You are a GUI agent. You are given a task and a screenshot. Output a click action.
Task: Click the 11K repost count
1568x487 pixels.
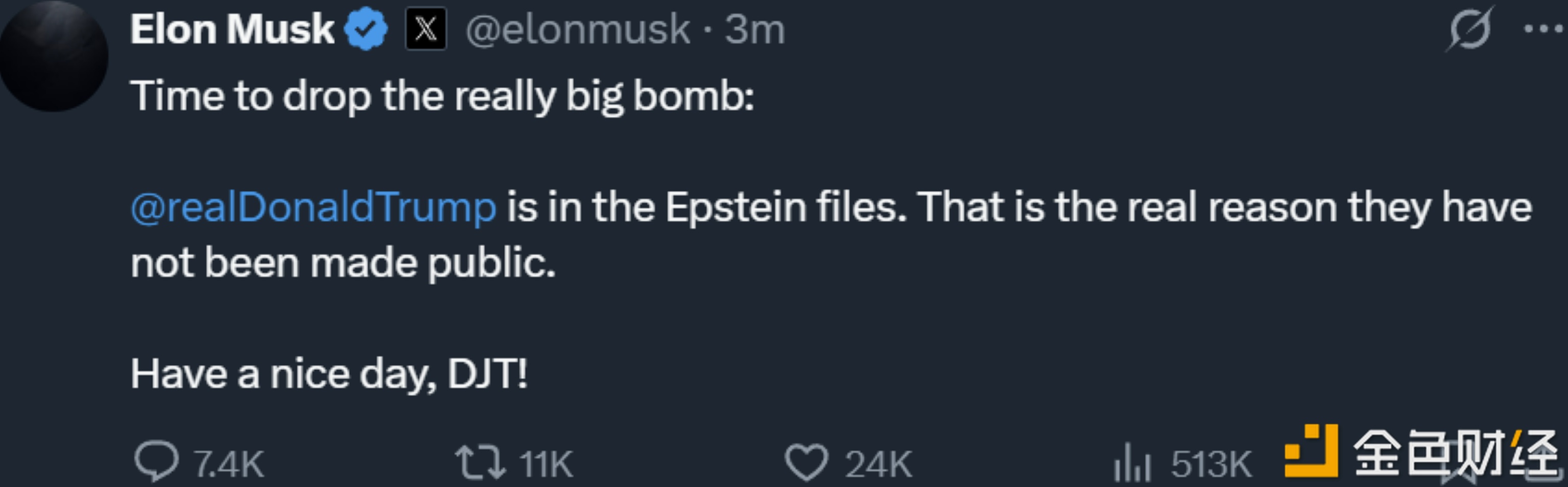click(x=546, y=465)
